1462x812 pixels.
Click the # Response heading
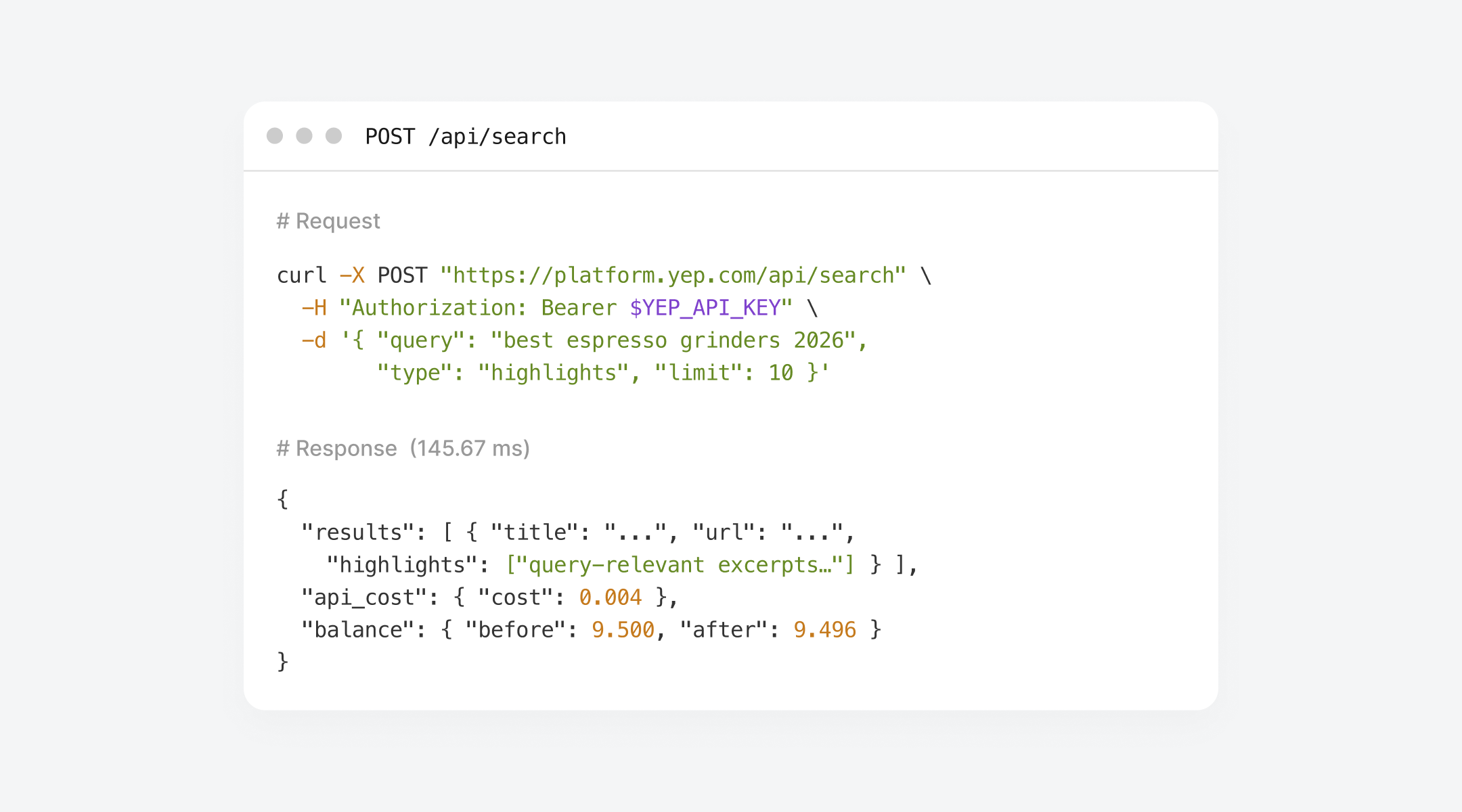pos(336,449)
